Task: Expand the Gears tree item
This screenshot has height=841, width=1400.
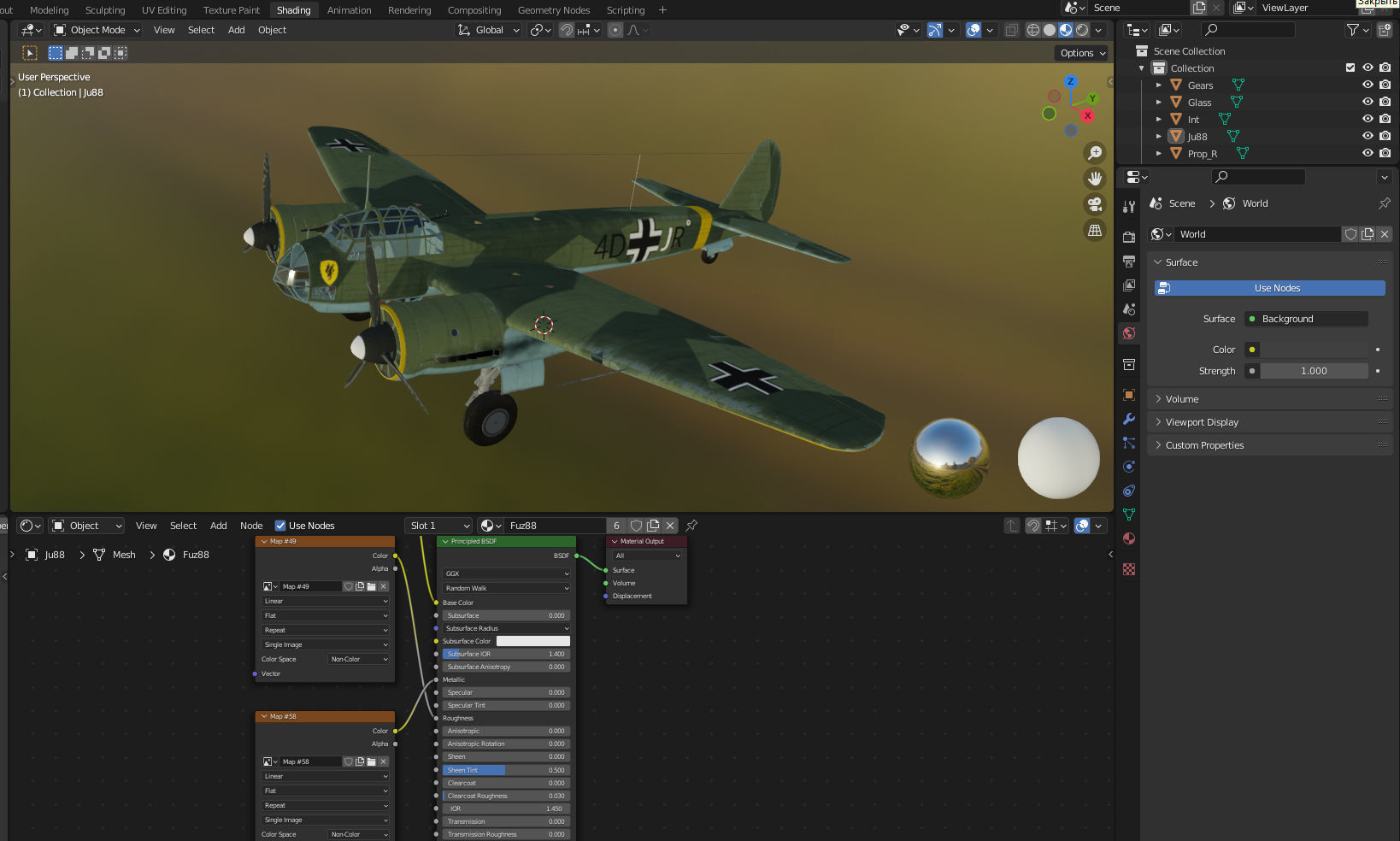Action: (x=1159, y=85)
